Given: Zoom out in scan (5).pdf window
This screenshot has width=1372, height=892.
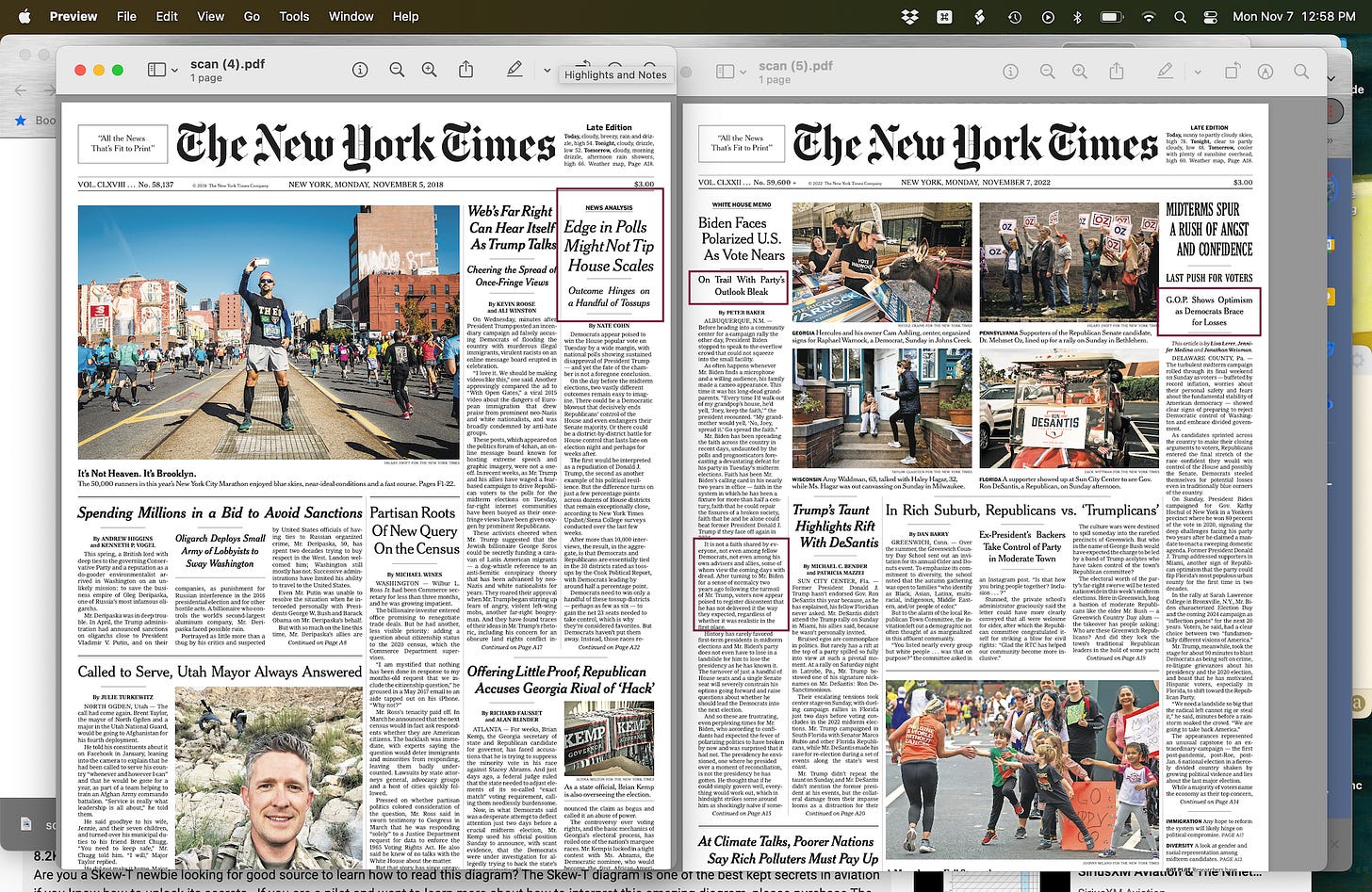Looking at the screenshot, I should (x=1047, y=72).
